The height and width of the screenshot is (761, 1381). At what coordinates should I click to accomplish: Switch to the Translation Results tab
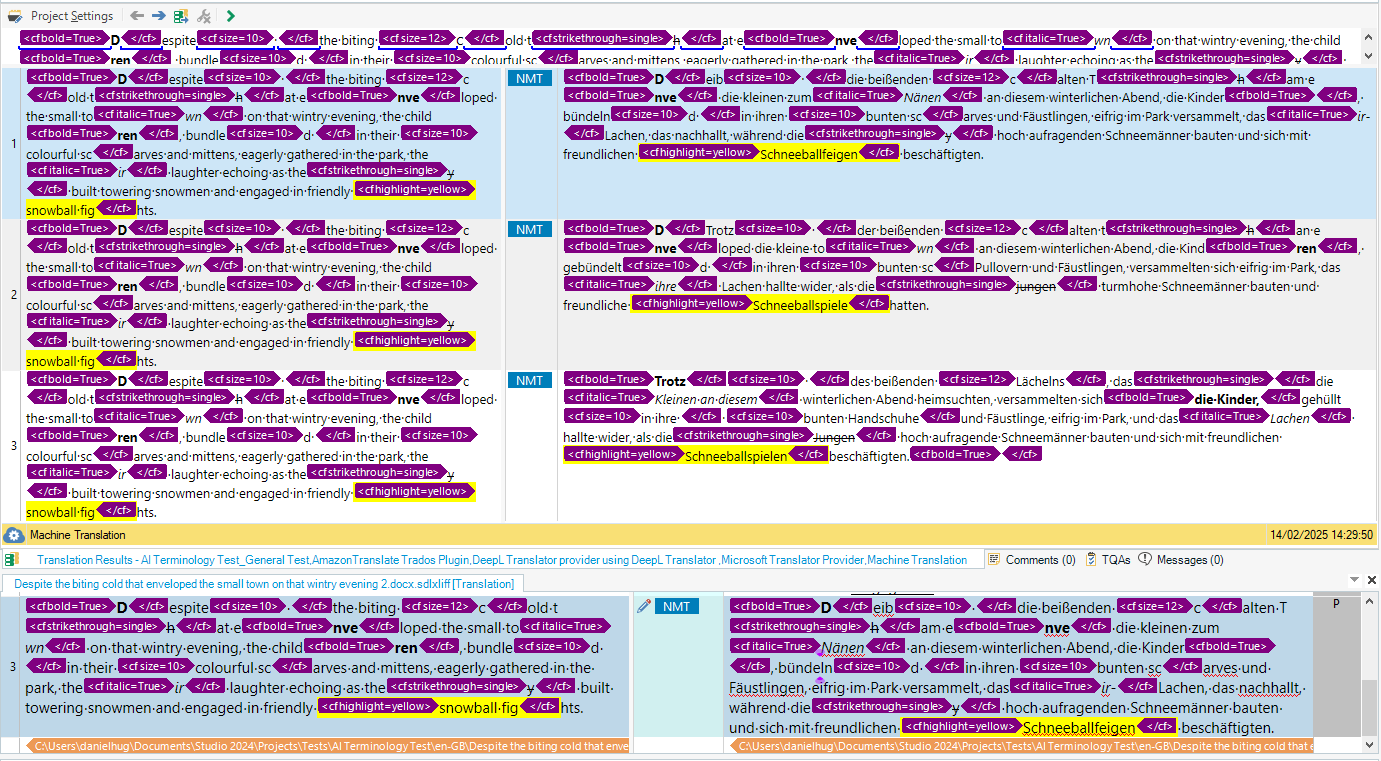pos(502,560)
